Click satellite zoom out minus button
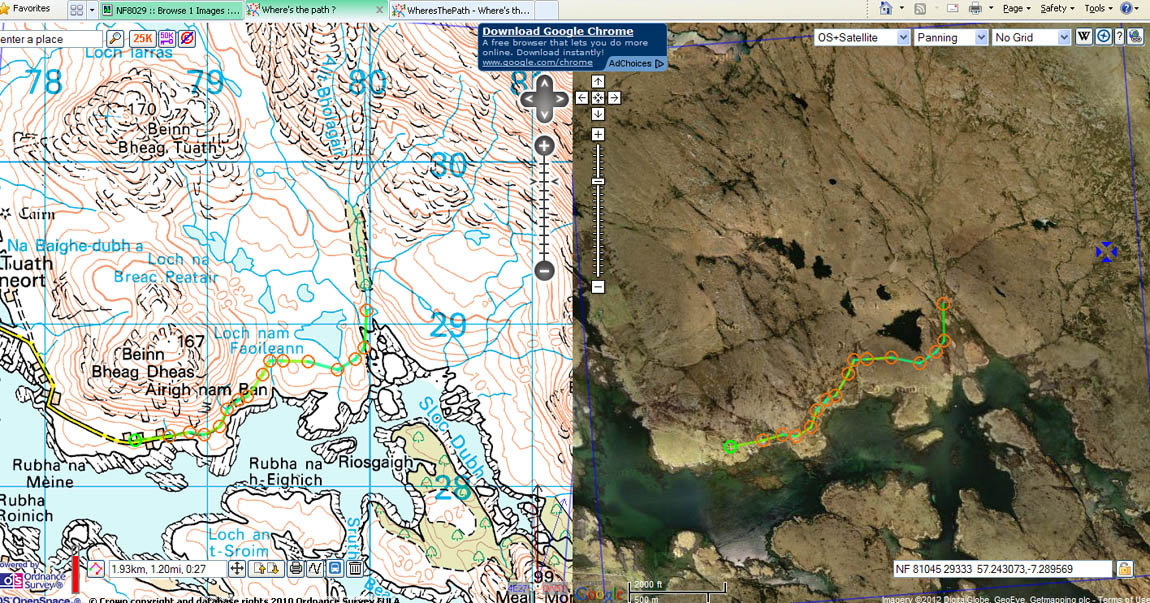 (x=598, y=287)
